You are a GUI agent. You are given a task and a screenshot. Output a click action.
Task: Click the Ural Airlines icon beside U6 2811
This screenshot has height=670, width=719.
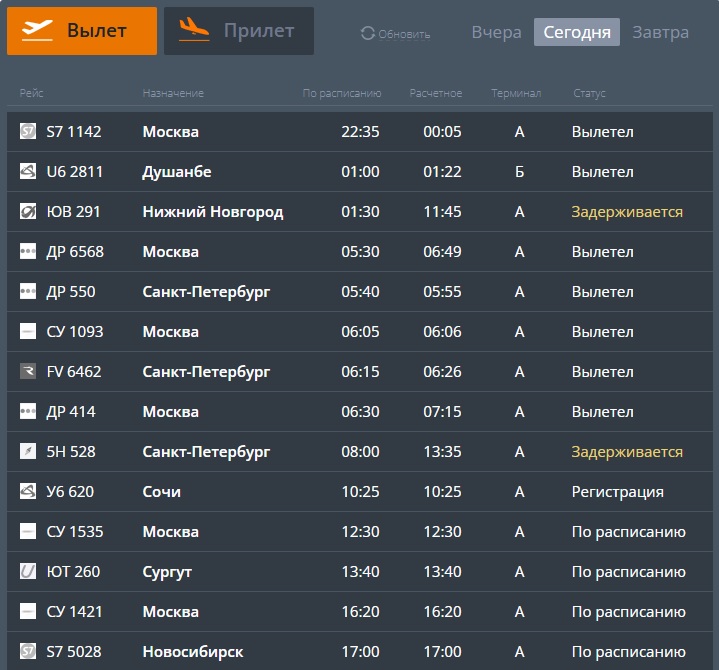pos(28,172)
